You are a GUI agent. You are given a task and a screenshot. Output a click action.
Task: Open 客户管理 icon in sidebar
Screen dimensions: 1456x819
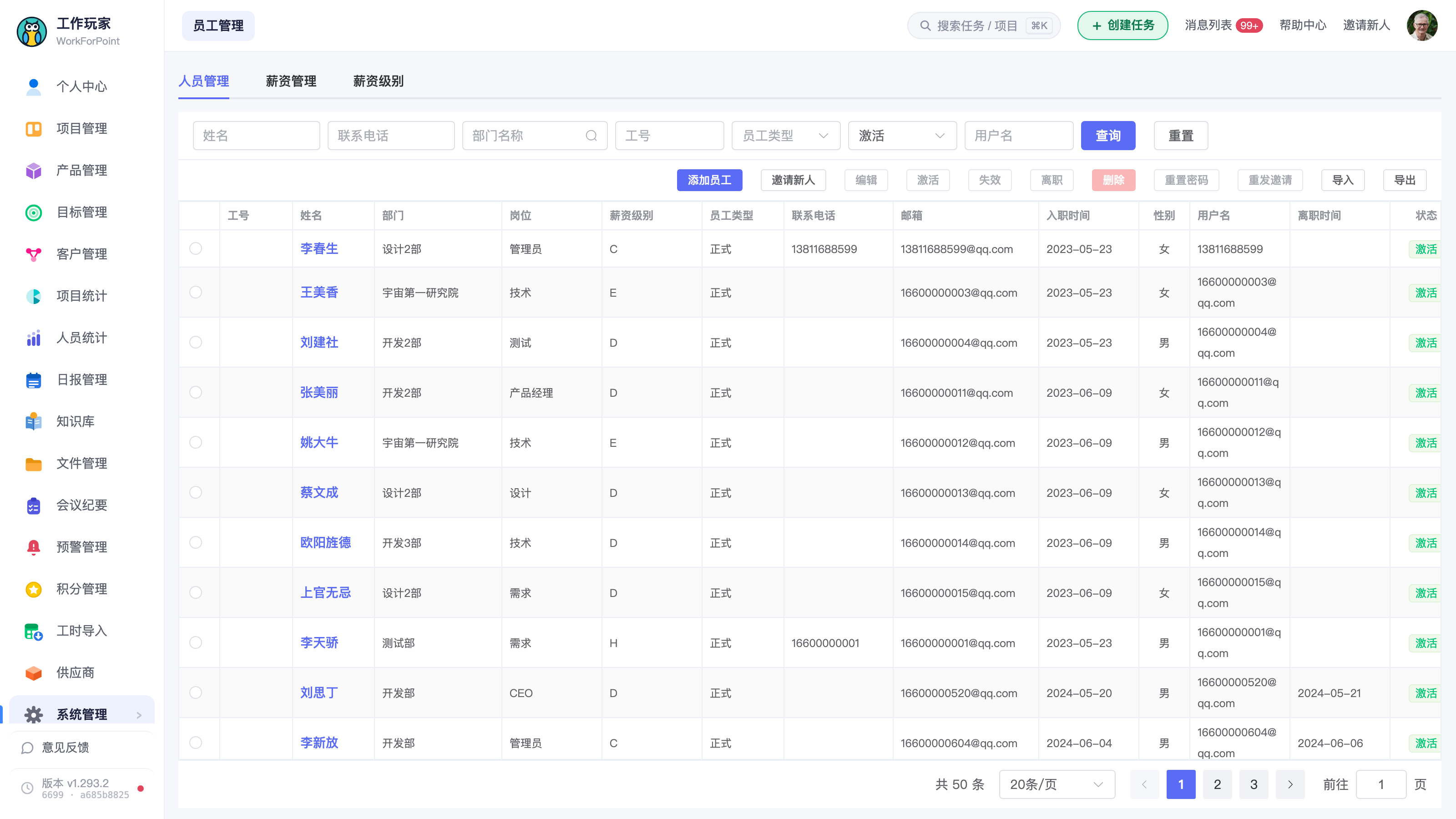(x=33, y=254)
